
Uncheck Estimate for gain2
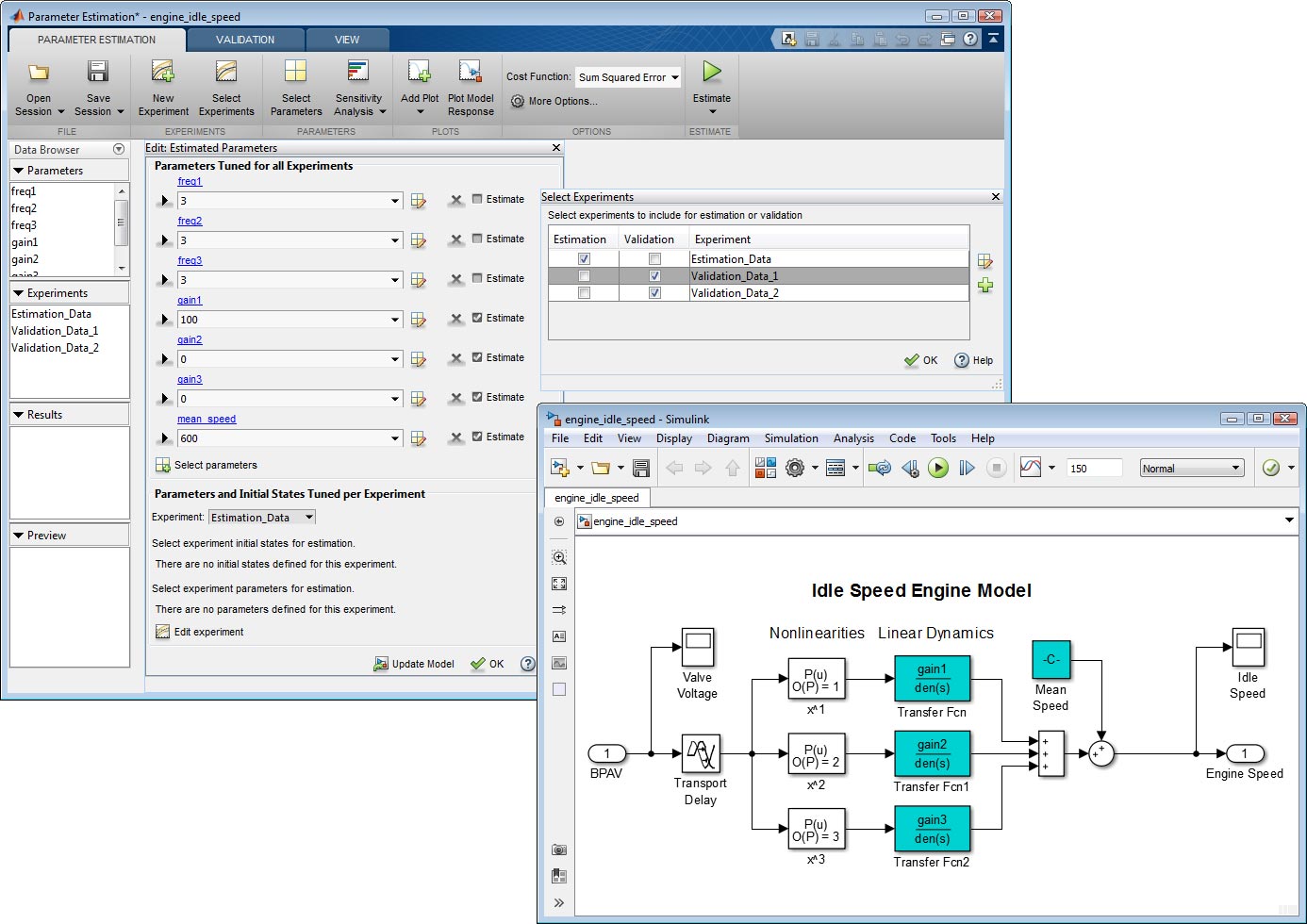click(477, 357)
